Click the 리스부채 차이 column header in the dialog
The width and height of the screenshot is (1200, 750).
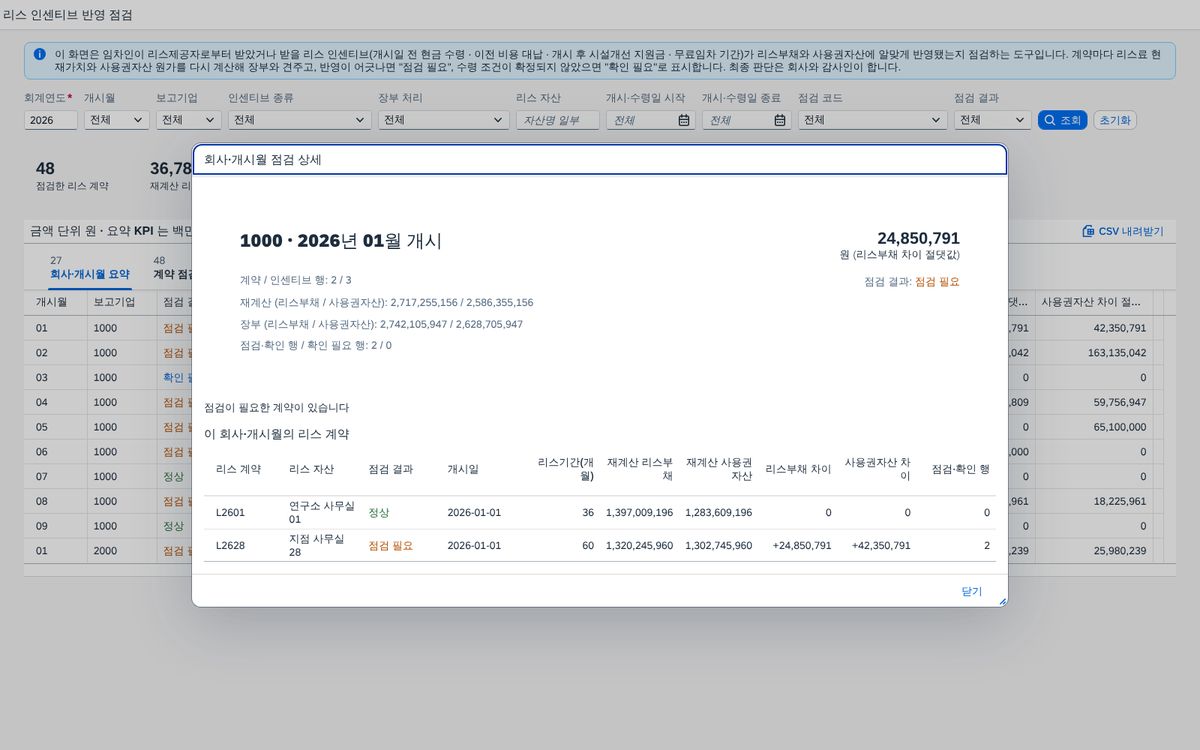(x=798, y=469)
